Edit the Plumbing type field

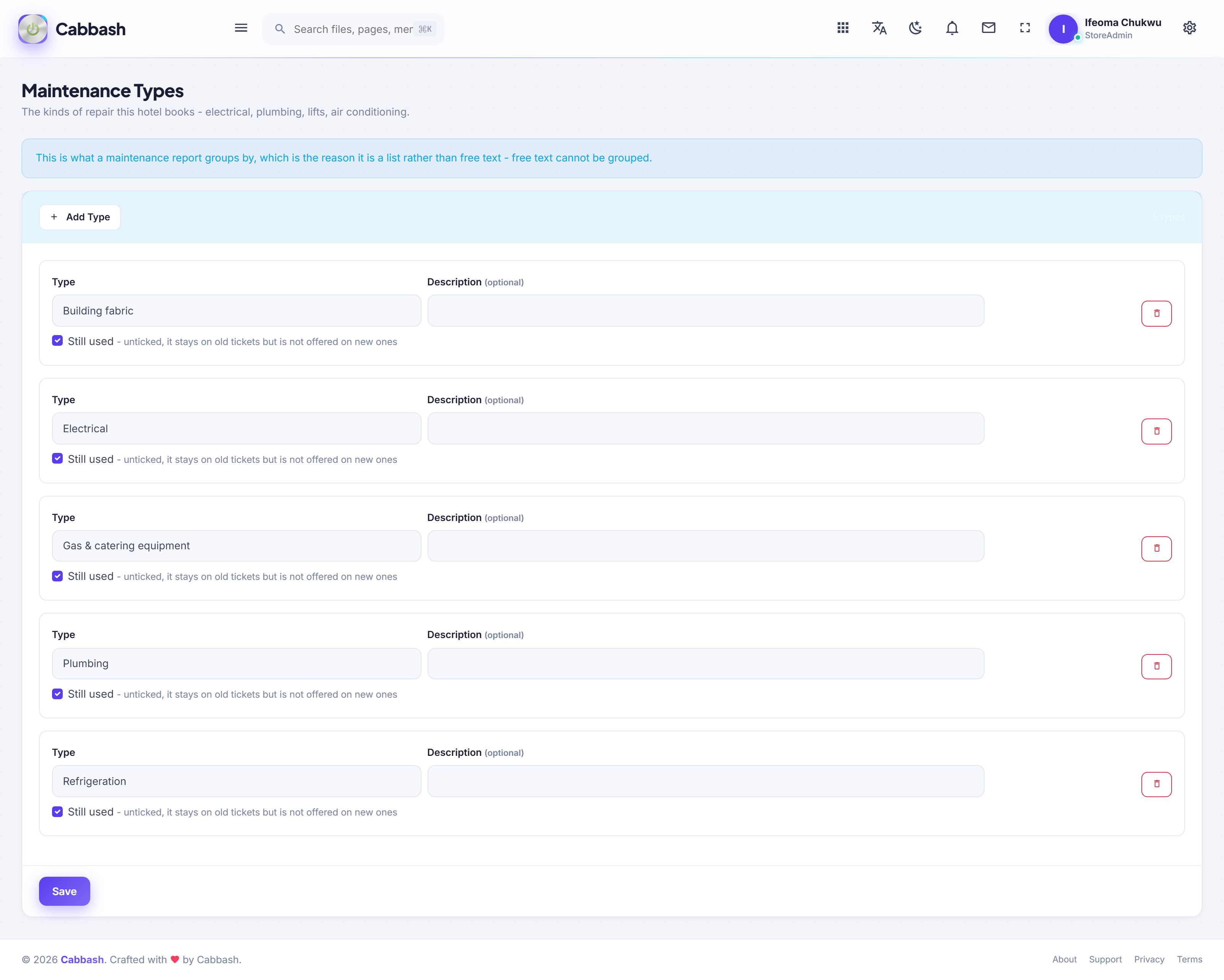(x=237, y=664)
